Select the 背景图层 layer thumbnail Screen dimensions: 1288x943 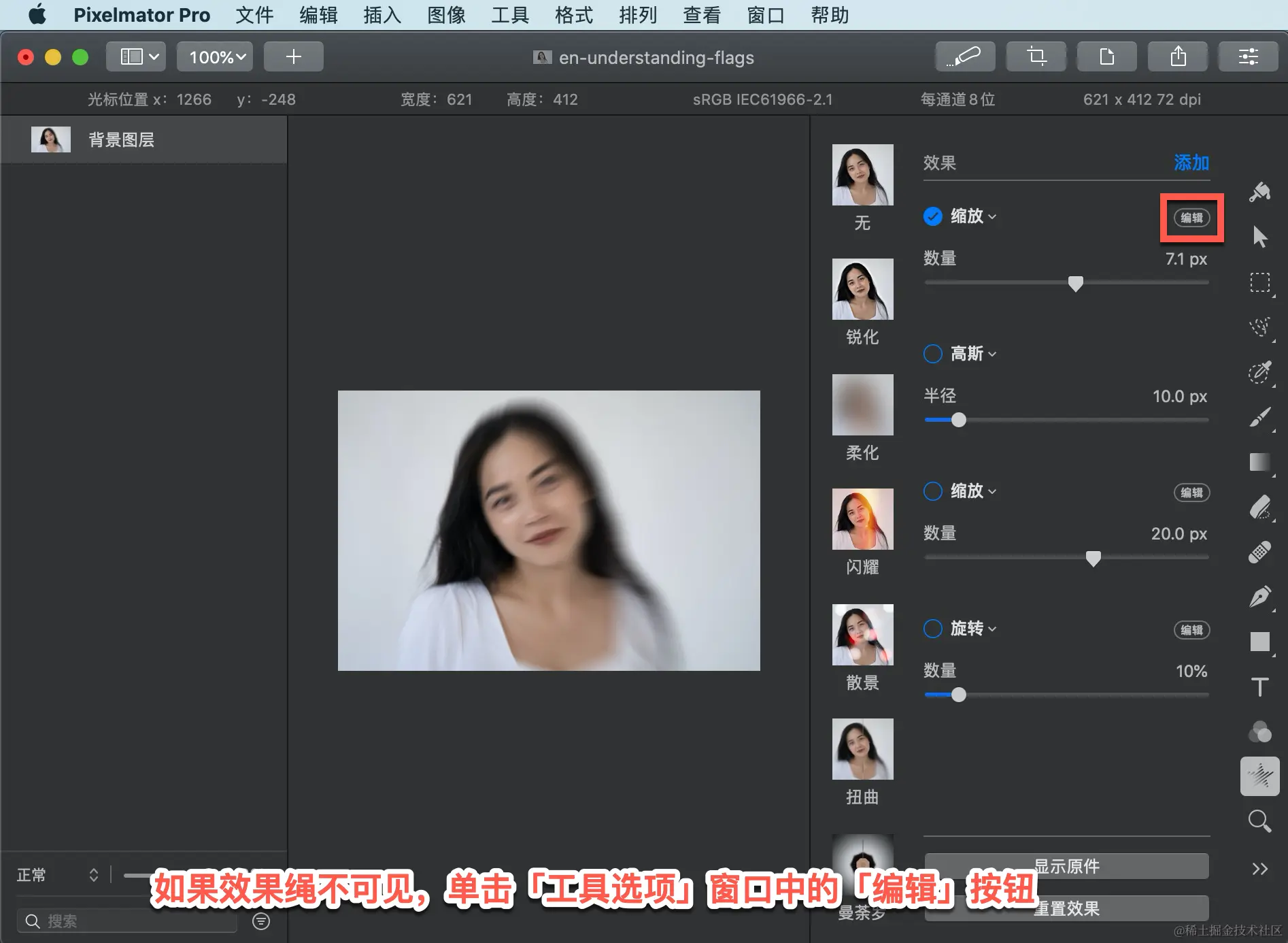(x=51, y=139)
